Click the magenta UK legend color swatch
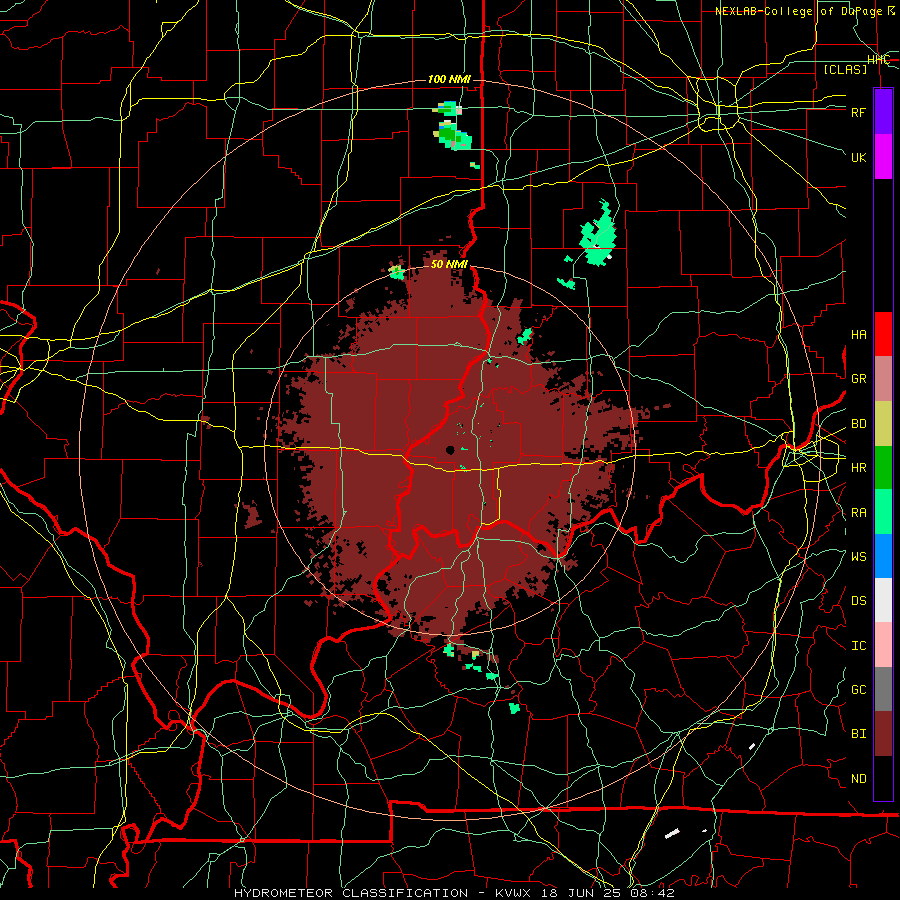The width and height of the screenshot is (900, 900). coord(883,157)
